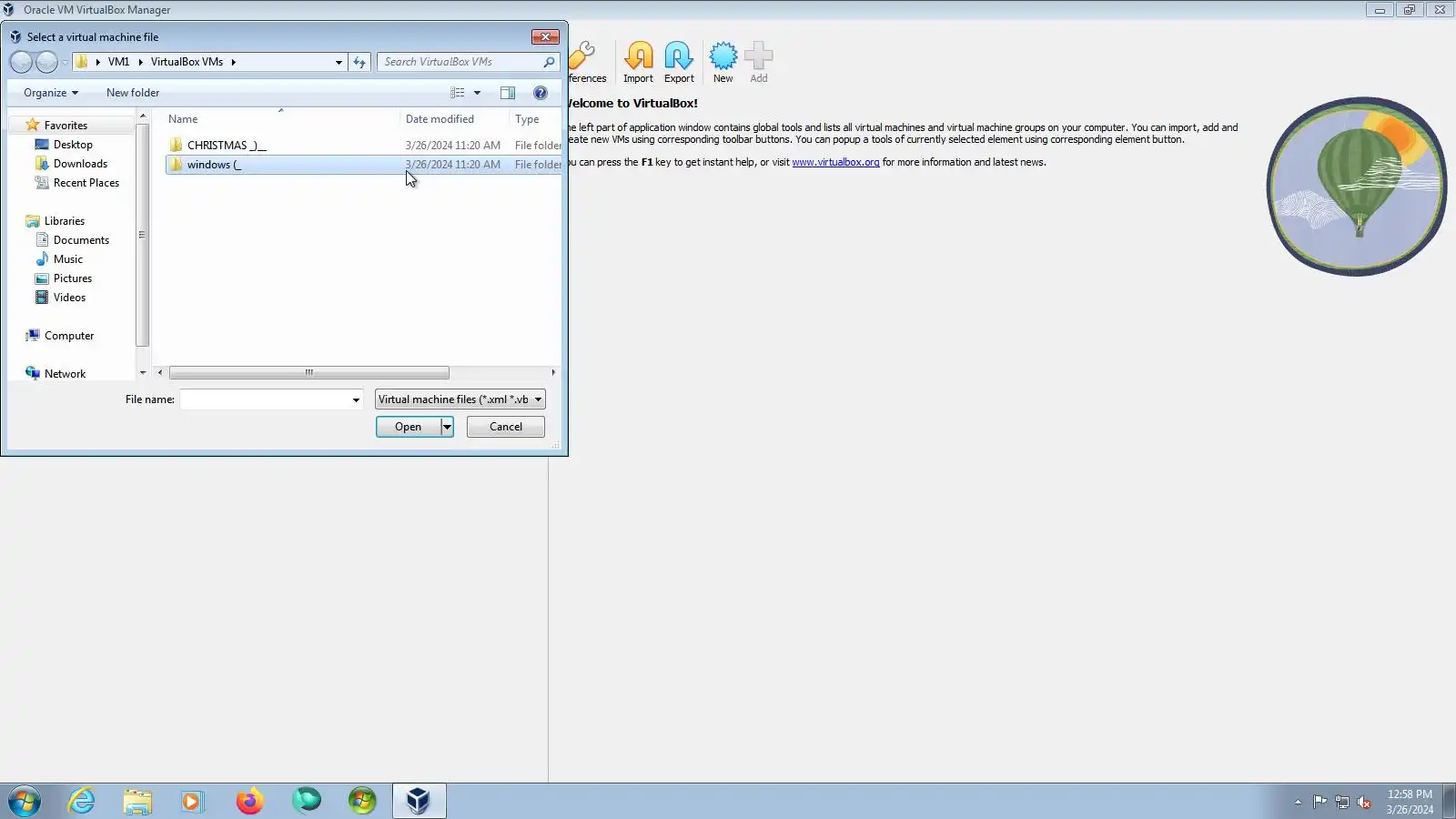Change the file view layout icon

click(x=458, y=93)
